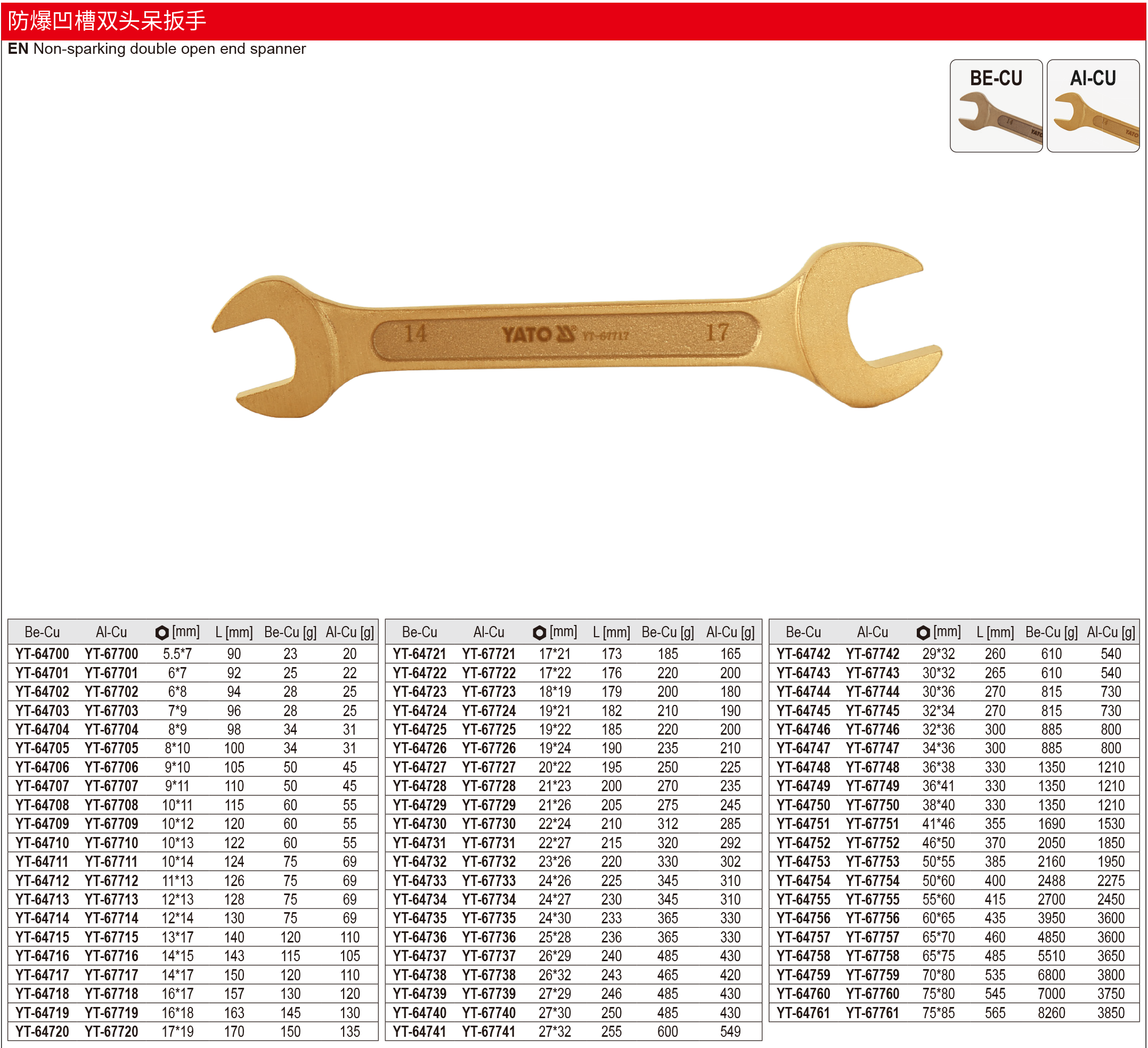
Task: Select product code YT-67717
Action: pyautogui.click(x=112, y=974)
